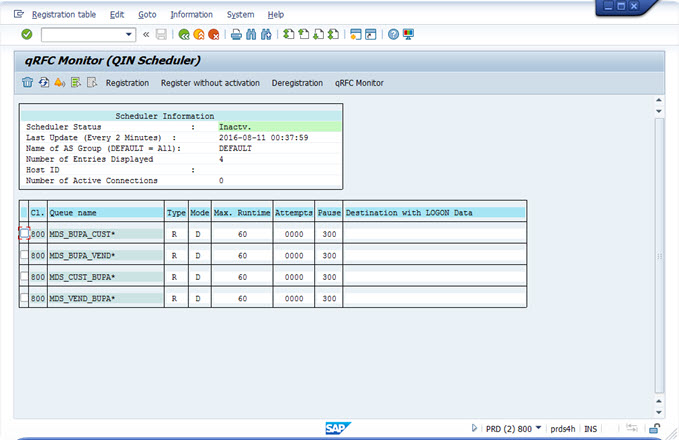Click the orange Exit icon
This screenshot has width=679, height=440.
point(199,34)
